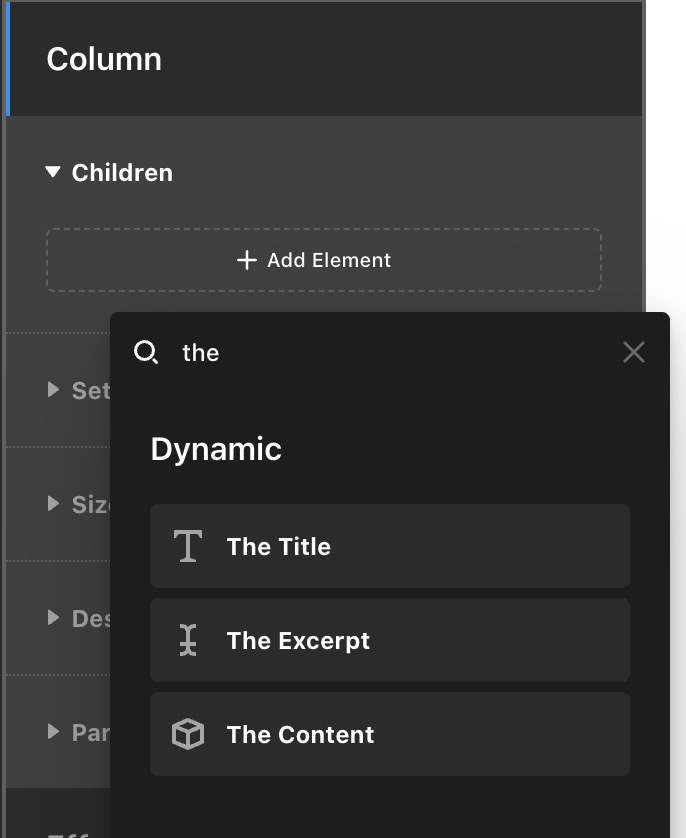Close the element search popup with X

(x=633, y=352)
